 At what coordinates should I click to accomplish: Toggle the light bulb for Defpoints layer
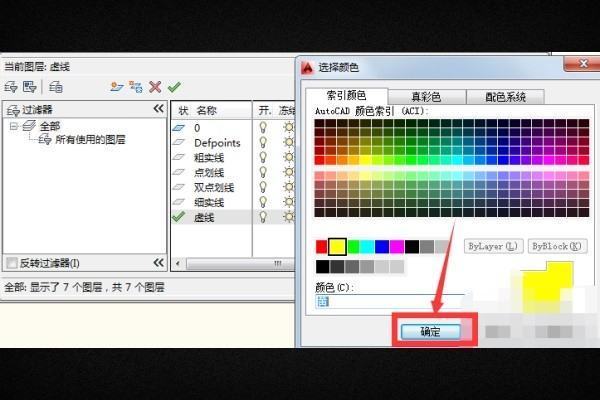(264, 143)
